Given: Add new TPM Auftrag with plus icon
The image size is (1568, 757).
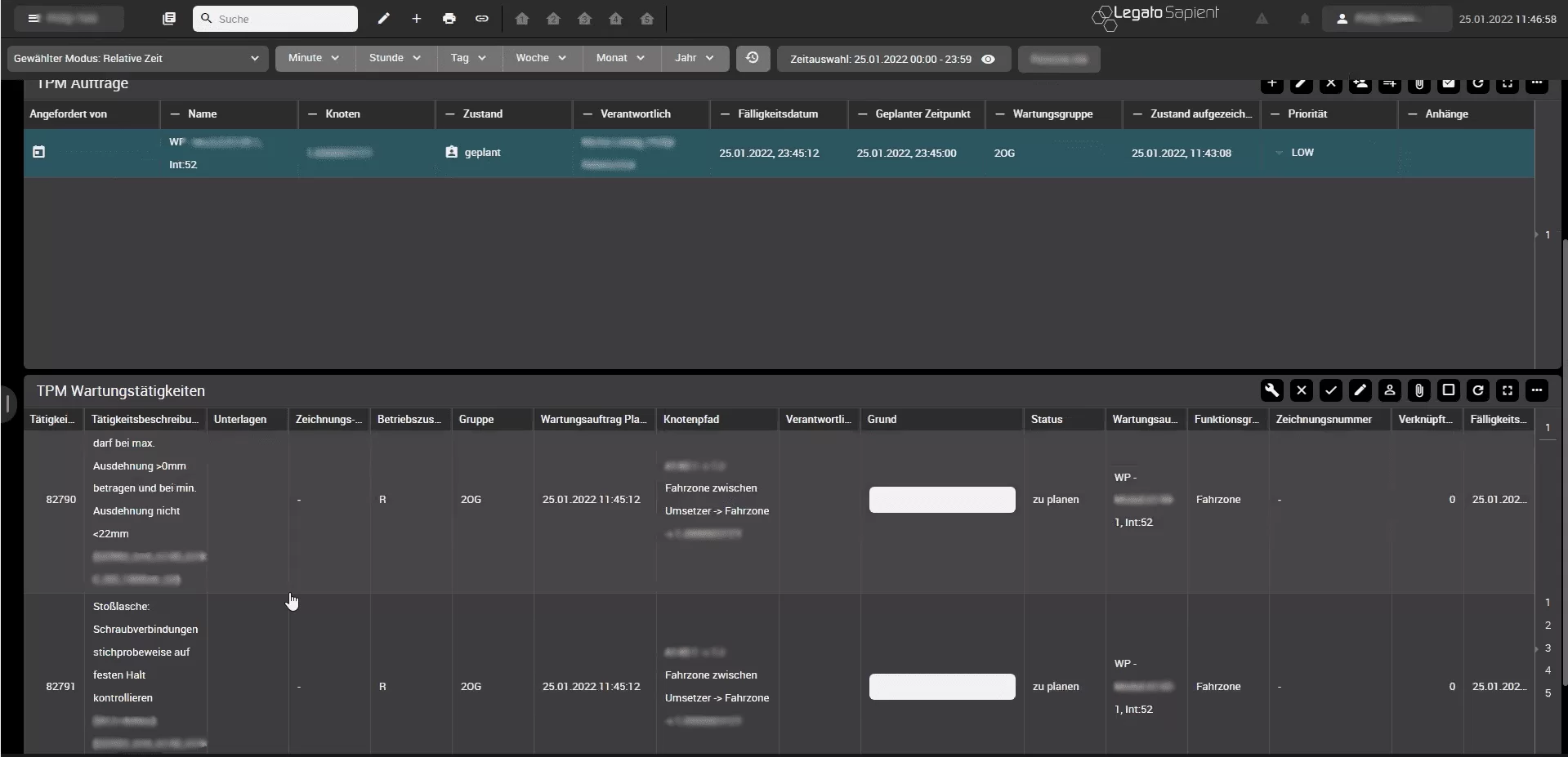Looking at the screenshot, I should click(x=1272, y=83).
